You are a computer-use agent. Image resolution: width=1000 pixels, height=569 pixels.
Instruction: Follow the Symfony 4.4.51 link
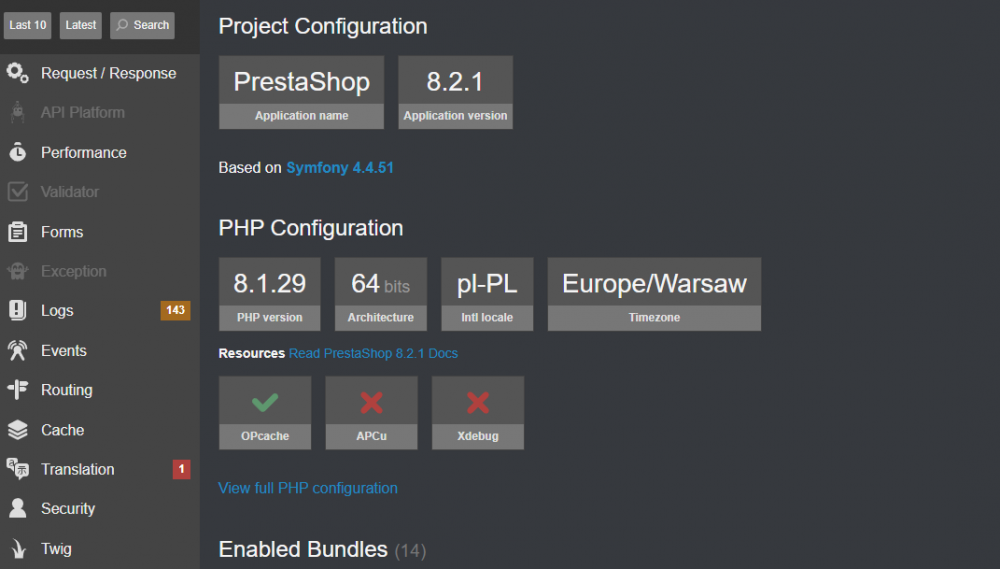coord(340,168)
